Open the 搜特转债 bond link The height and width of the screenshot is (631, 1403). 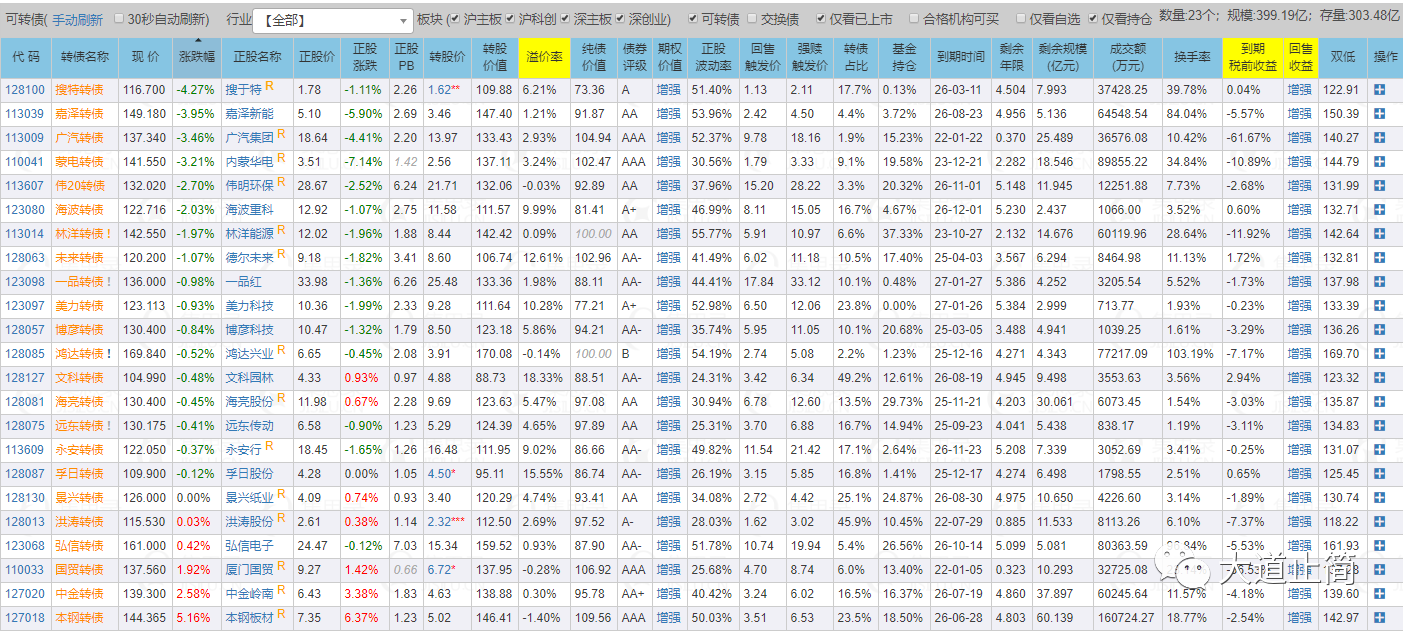[79, 90]
